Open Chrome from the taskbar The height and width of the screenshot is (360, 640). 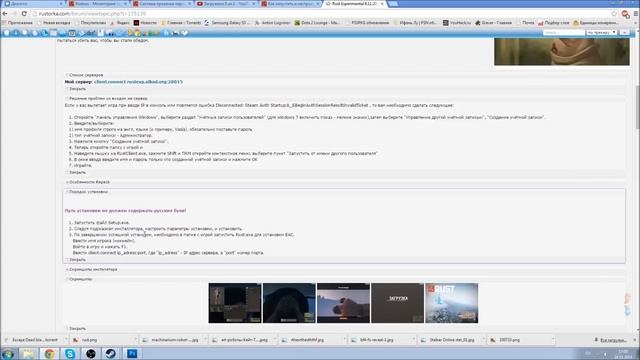[49, 353]
